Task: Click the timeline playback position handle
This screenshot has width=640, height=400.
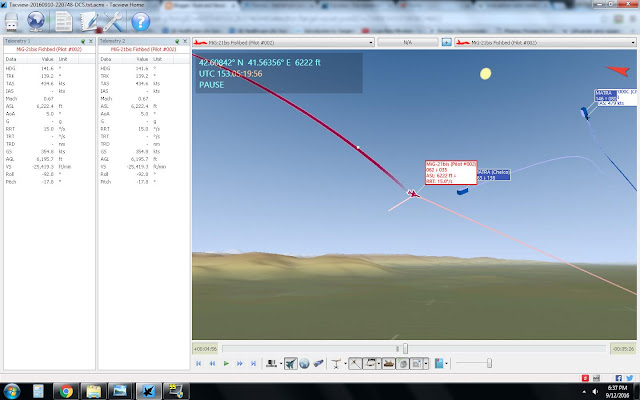Action: click(405, 349)
